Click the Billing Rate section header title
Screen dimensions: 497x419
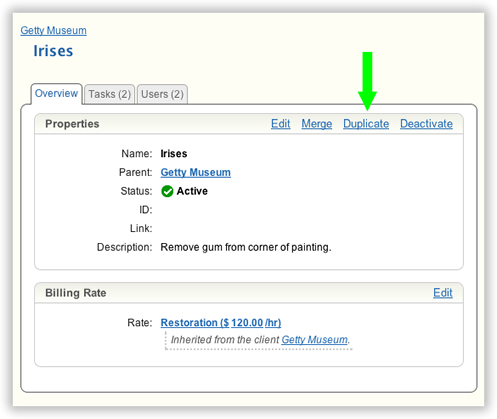76,293
